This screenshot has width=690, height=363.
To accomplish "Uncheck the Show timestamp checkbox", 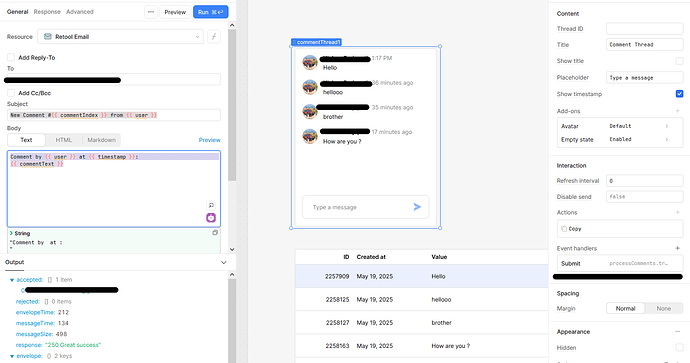I will tap(679, 94).
